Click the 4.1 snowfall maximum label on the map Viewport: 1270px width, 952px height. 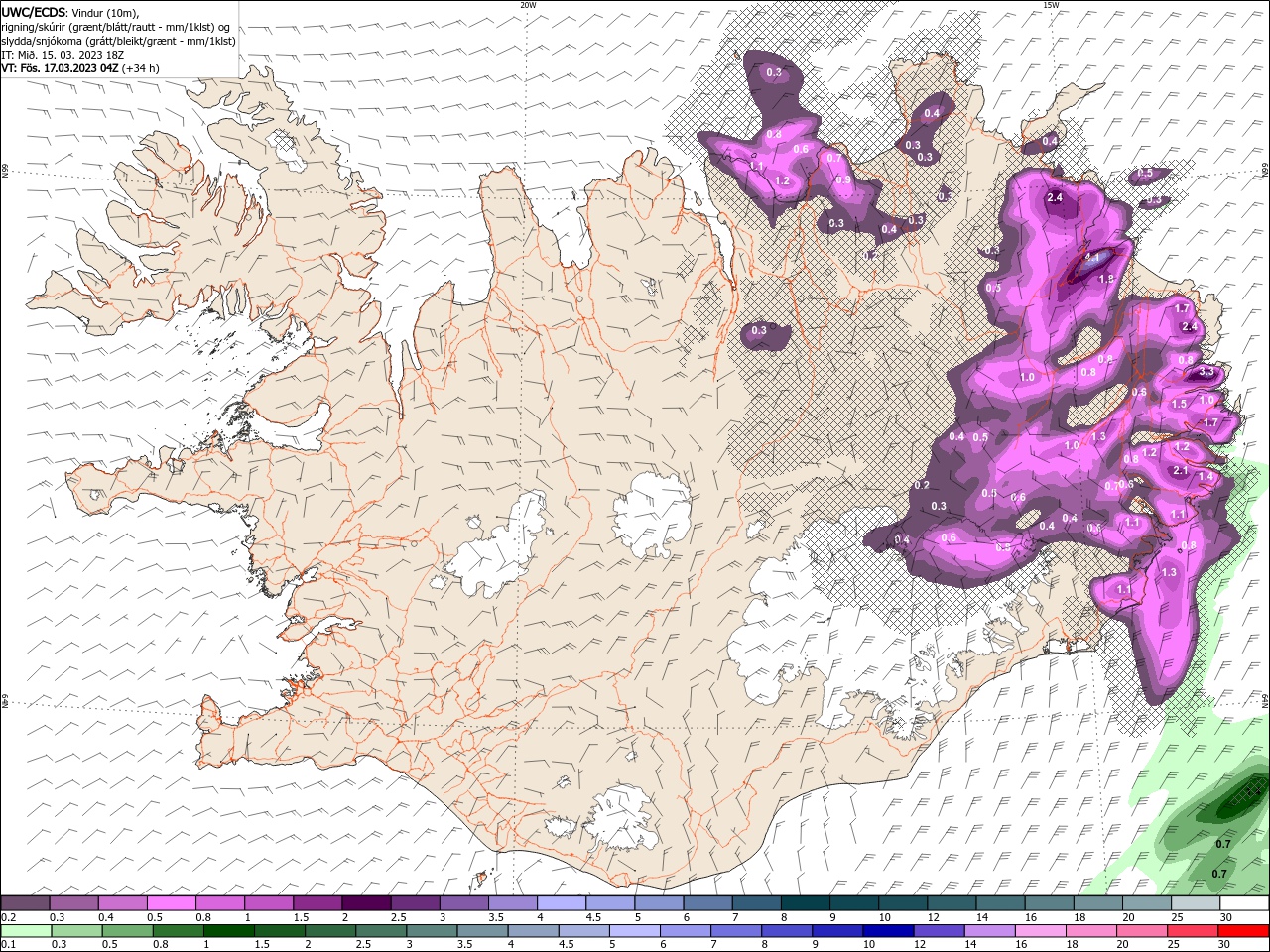[1093, 256]
